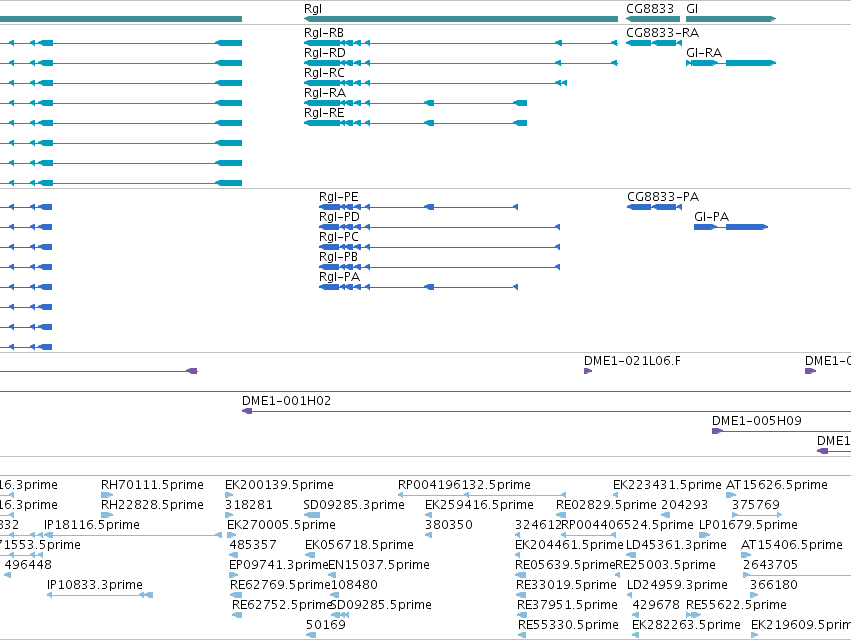Screen dimensions: 851x640
Task: Select the Rgl-PA protein feature
Action: coord(418,287)
